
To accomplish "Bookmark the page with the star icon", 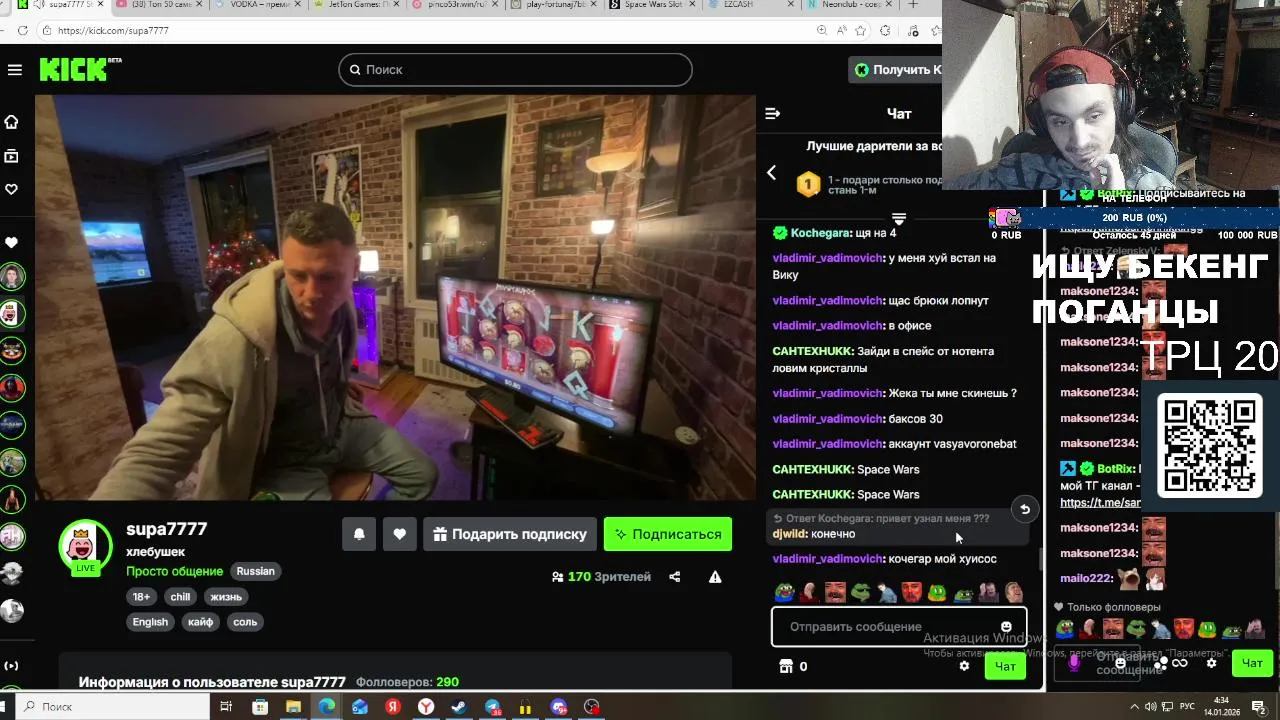I will (x=862, y=31).
